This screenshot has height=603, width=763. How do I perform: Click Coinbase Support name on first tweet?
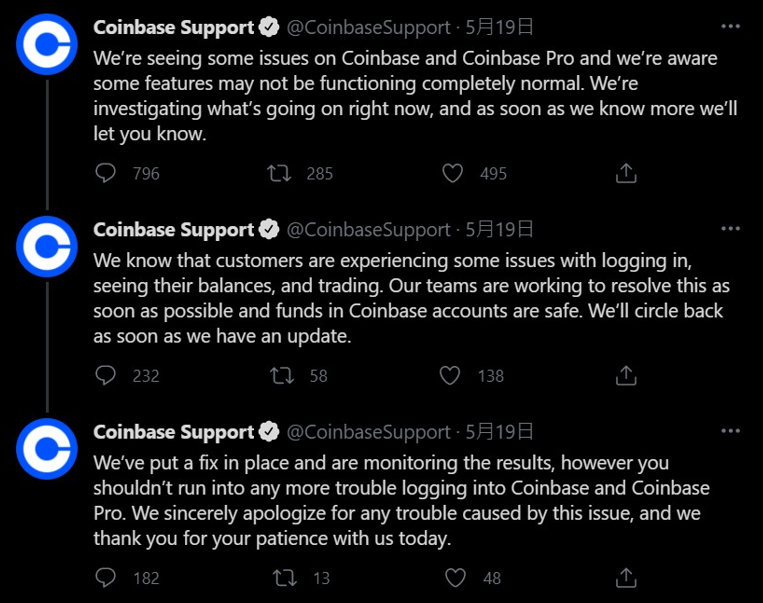pyautogui.click(x=173, y=26)
